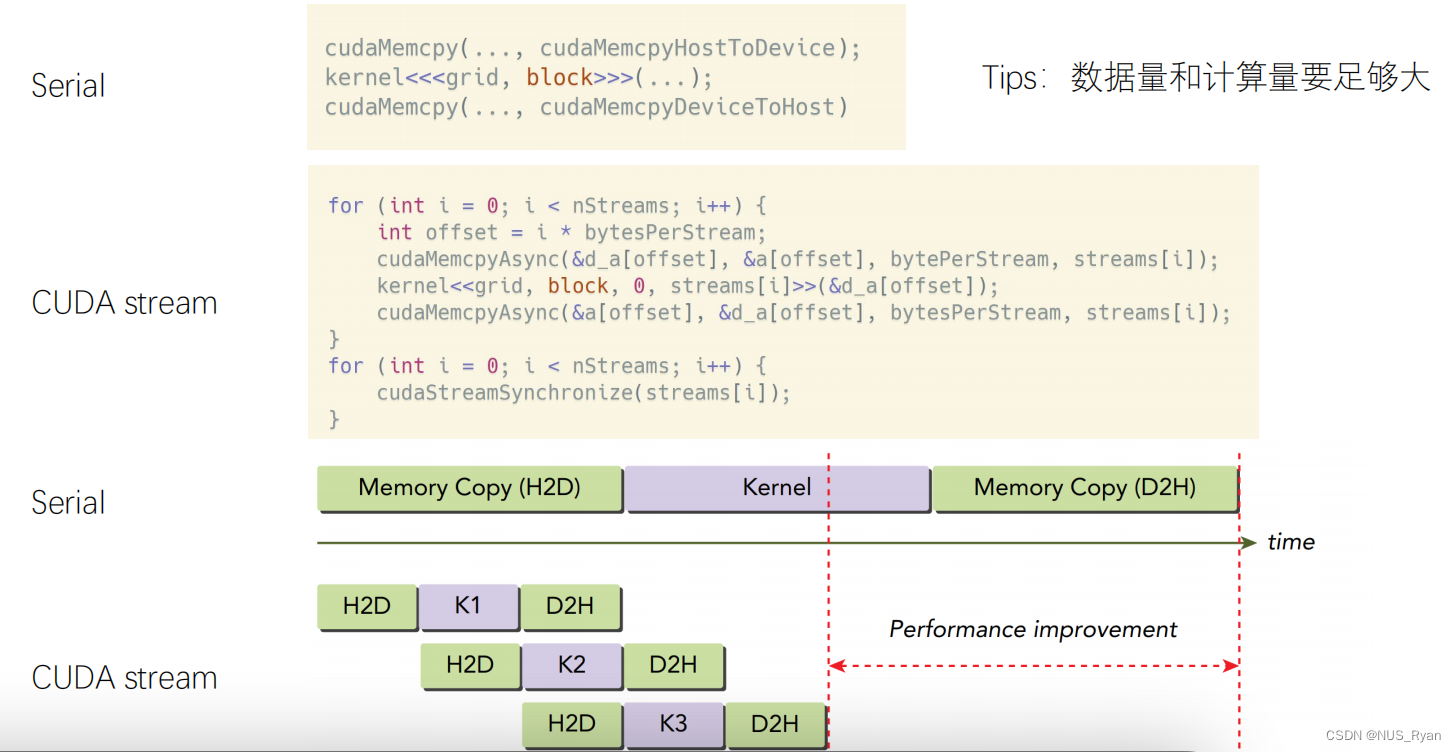Click the kernel<<<grid, block>>>(...) line
This screenshot has height=752, width=1456.
pyautogui.click(x=519, y=77)
